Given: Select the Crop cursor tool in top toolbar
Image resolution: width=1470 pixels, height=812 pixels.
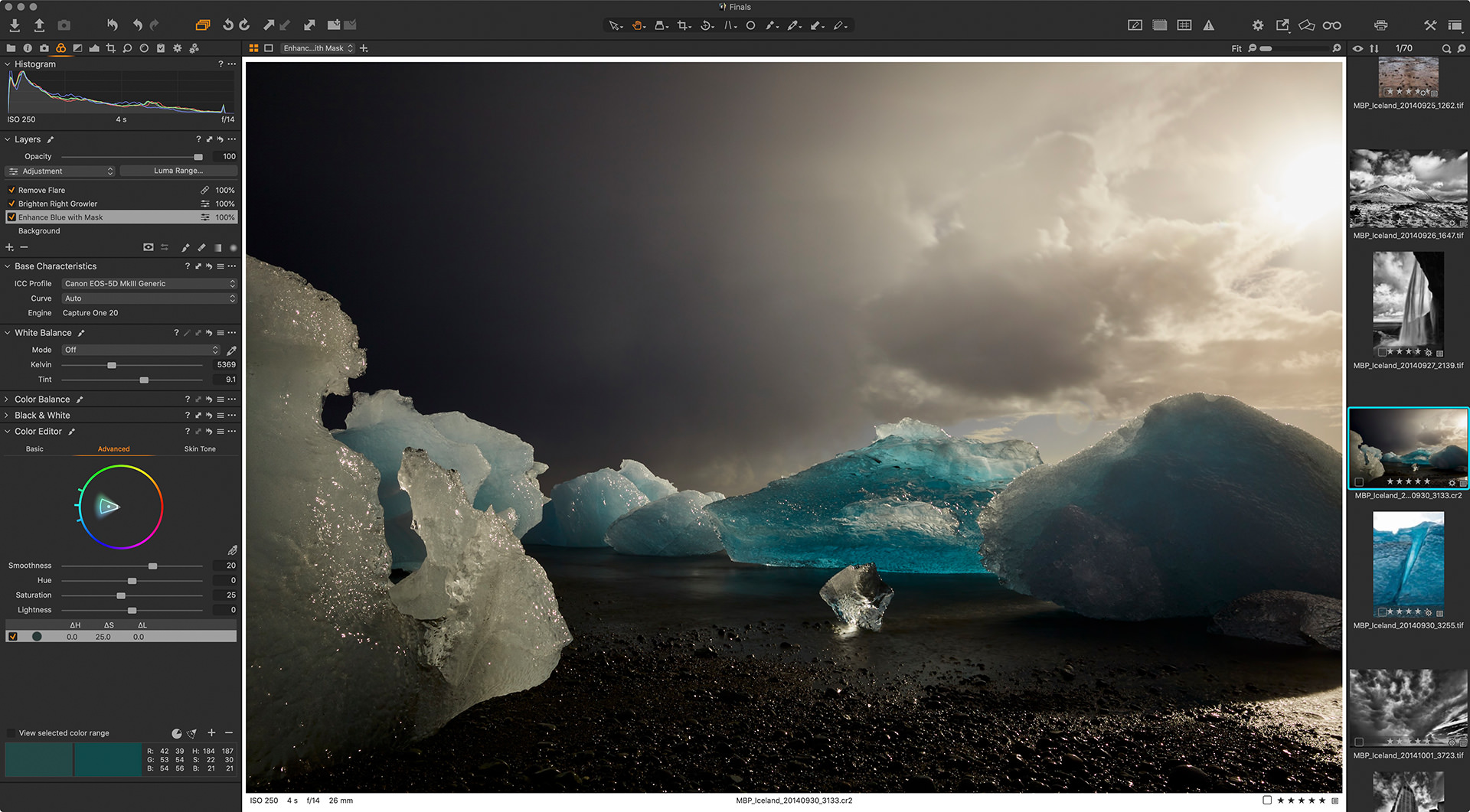Looking at the screenshot, I should [x=682, y=25].
